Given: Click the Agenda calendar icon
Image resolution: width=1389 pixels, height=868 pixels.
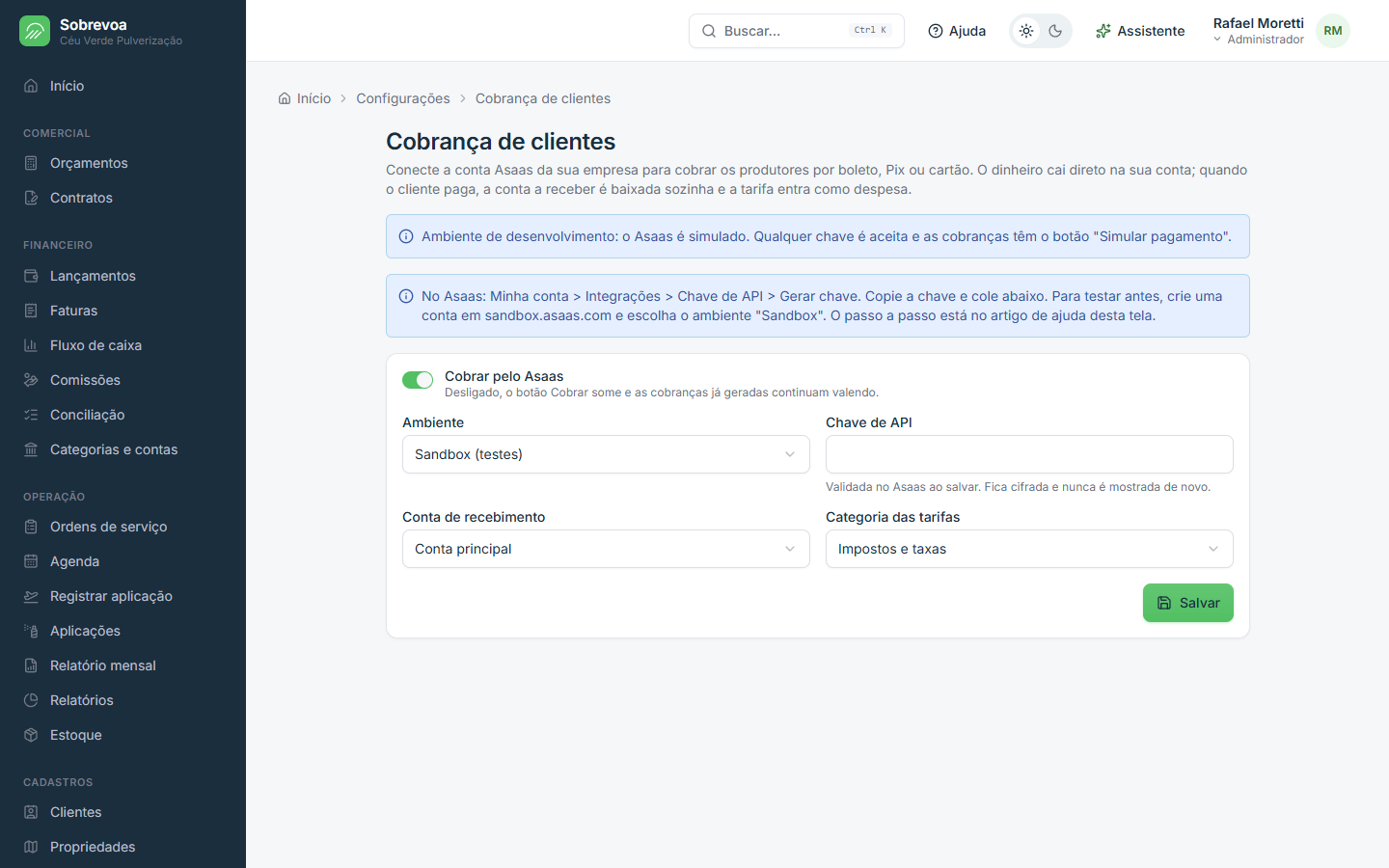Looking at the screenshot, I should (31, 561).
